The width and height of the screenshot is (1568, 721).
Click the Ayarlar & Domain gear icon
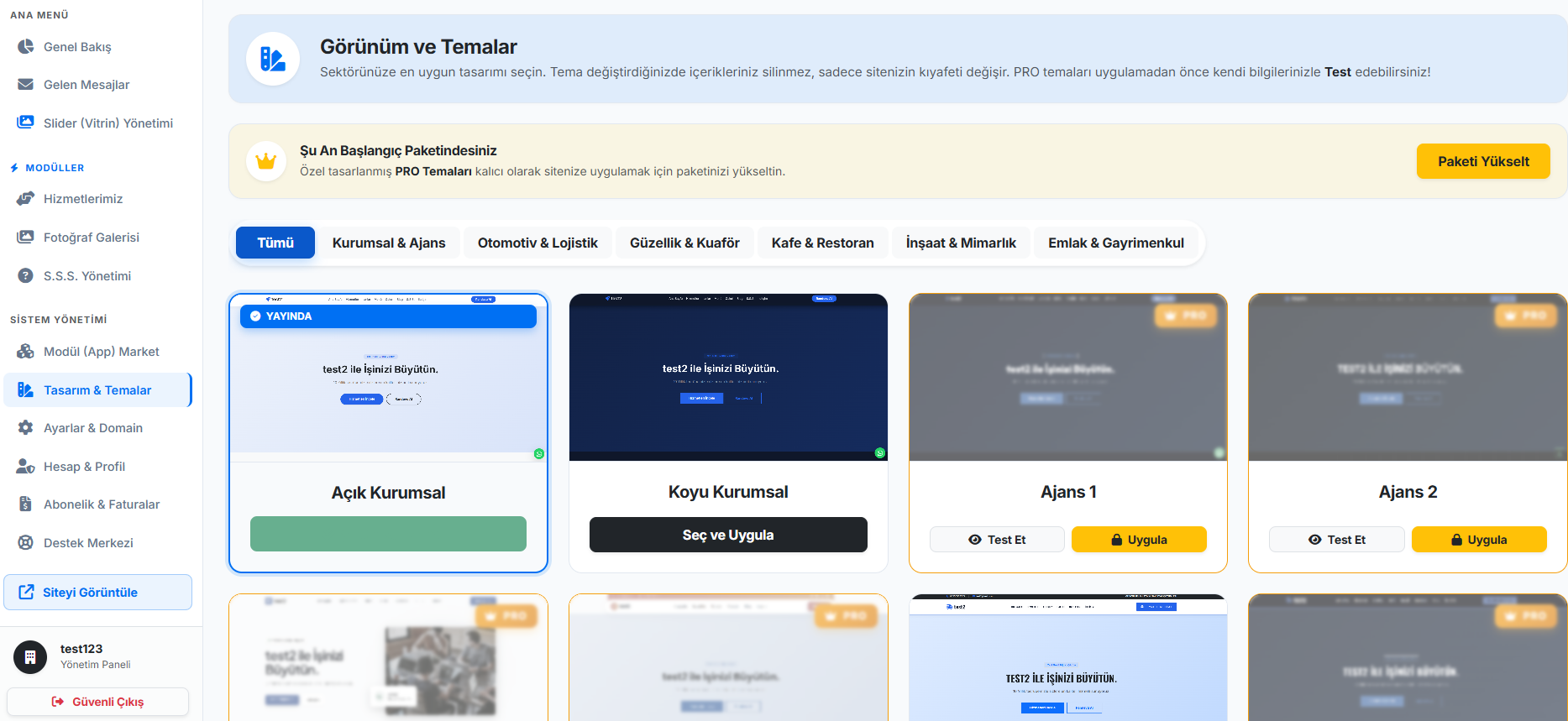[x=26, y=428]
